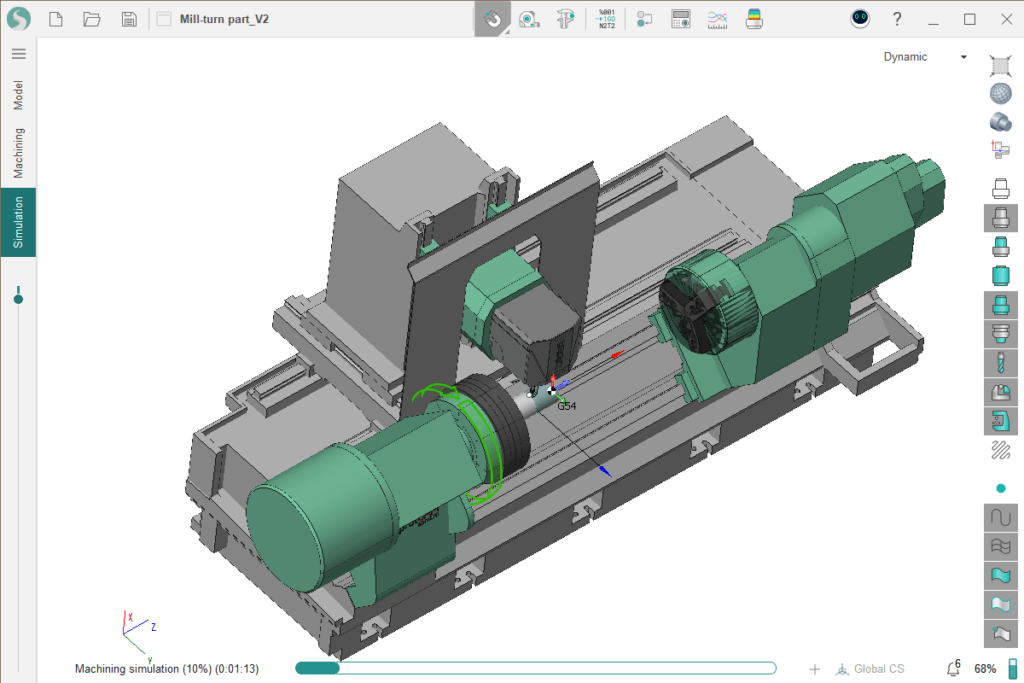Image resolution: width=1024 pixels, height=683 pixels.
Task: Toggle tool visibility with the end mill icon
Action: tap(1000, 362)
